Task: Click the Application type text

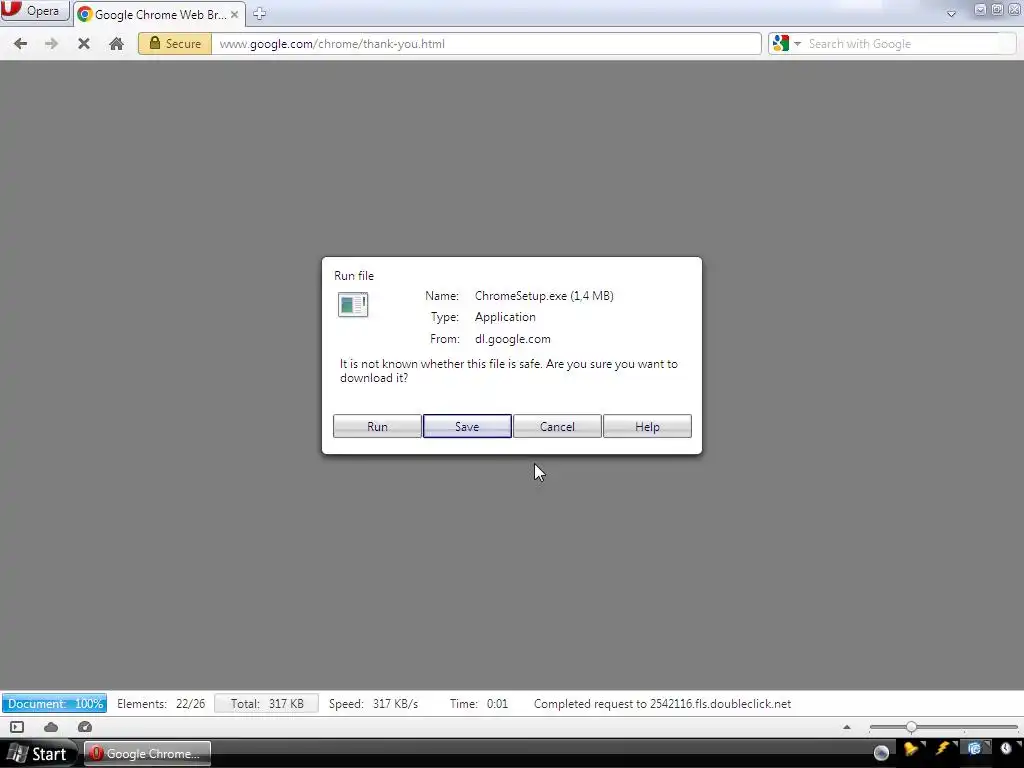Action: (x=505, y=317)
